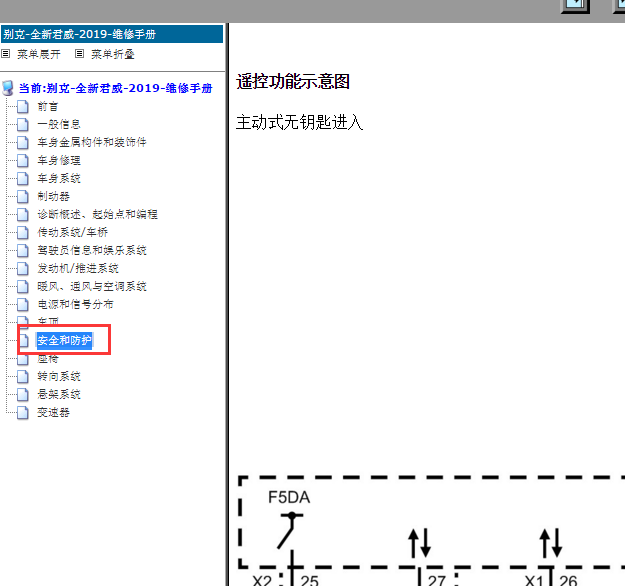Click the 菜单展开 label text
Viewport: 625px width, 586px height.
(x=39, y=54)
